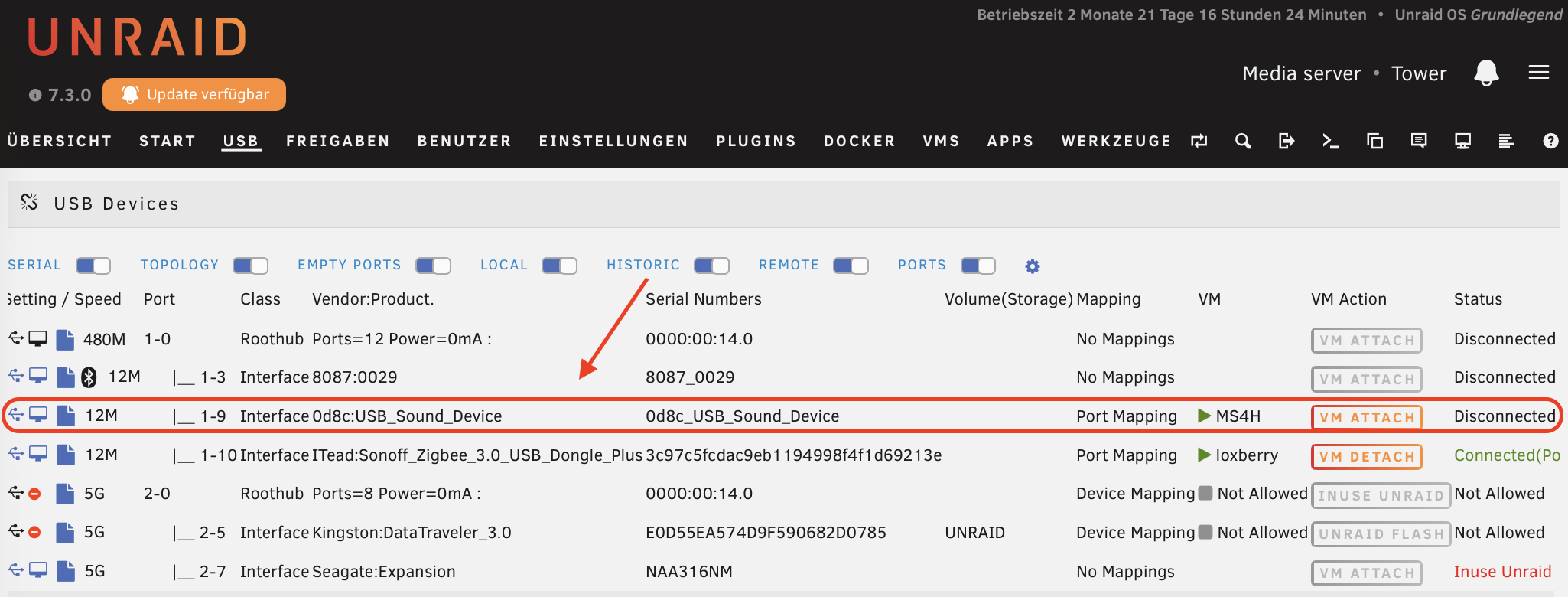Open the terminal prompt icon

[1331, 141]
